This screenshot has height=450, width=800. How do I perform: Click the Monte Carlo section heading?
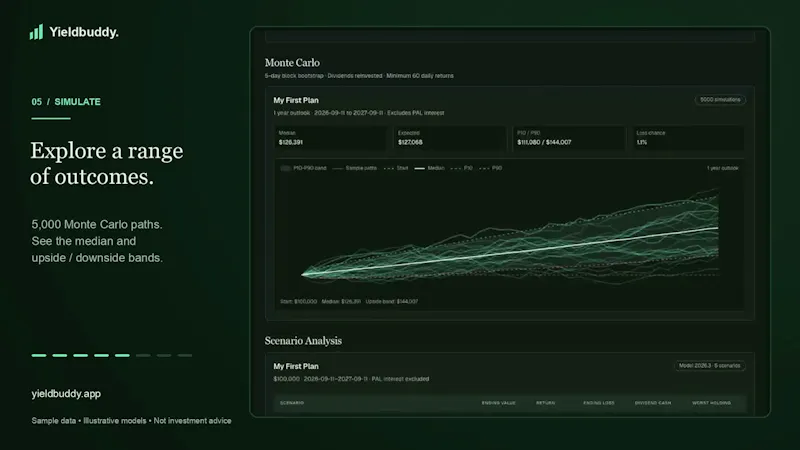click(x=292, y=63)
